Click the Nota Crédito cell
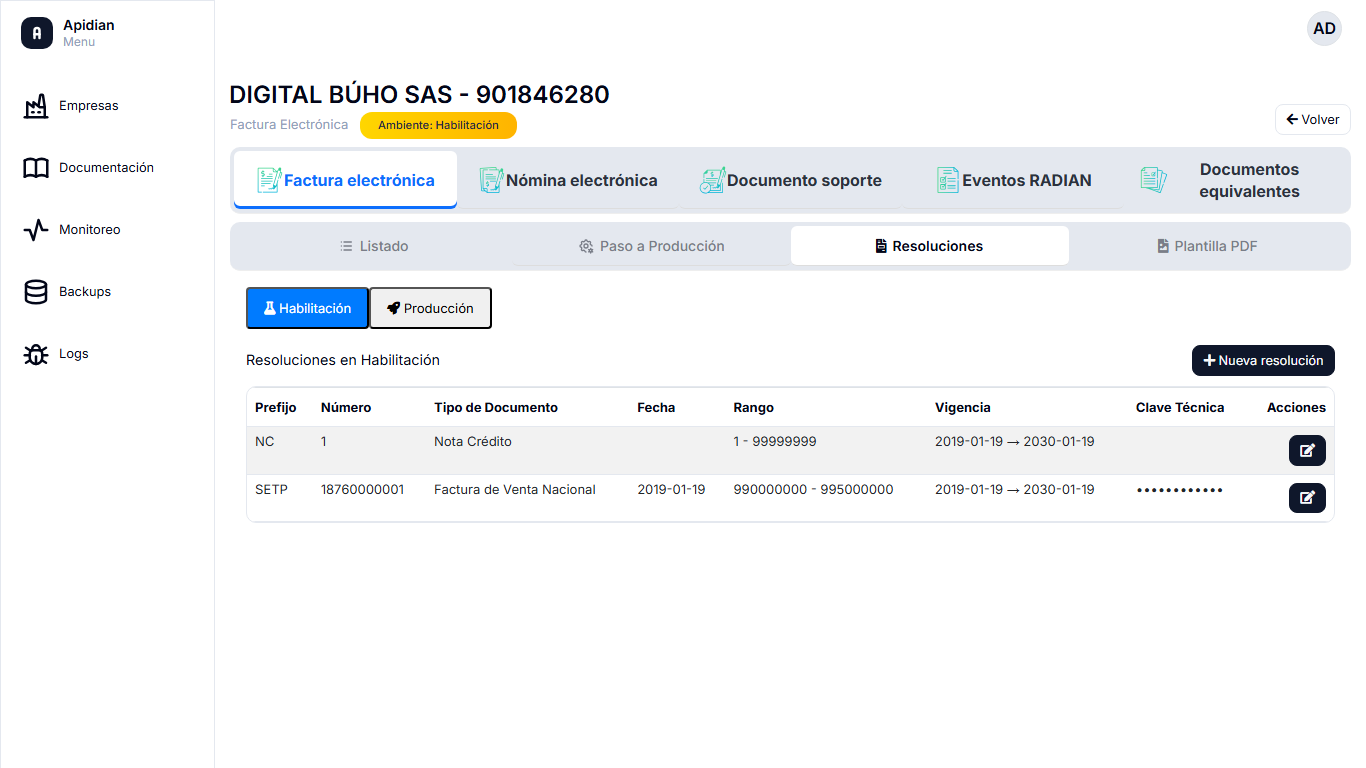This screenshot has width=1366, height=768. (473, 441)
